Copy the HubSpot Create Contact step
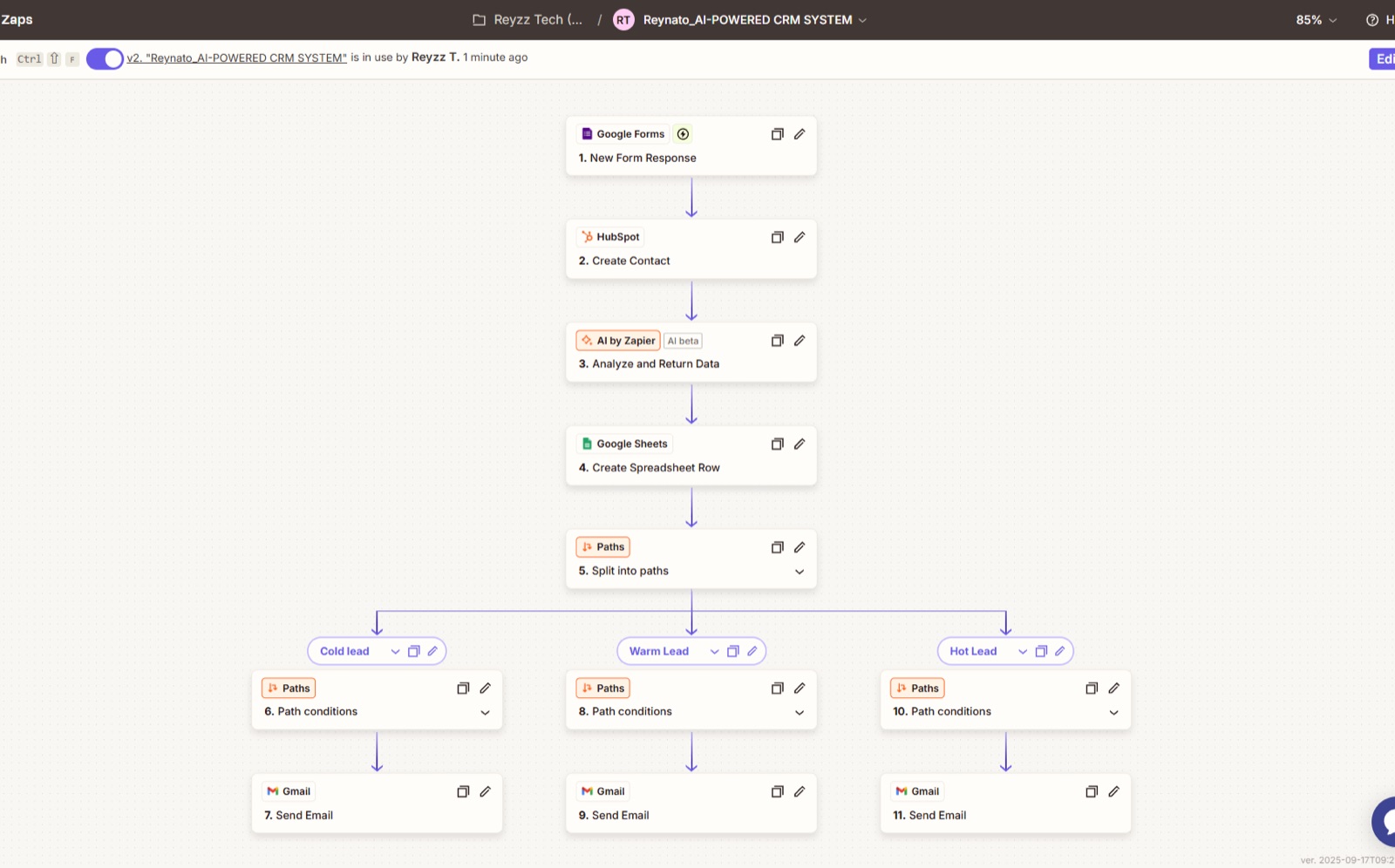1395x868 pixels. point(777,237)
